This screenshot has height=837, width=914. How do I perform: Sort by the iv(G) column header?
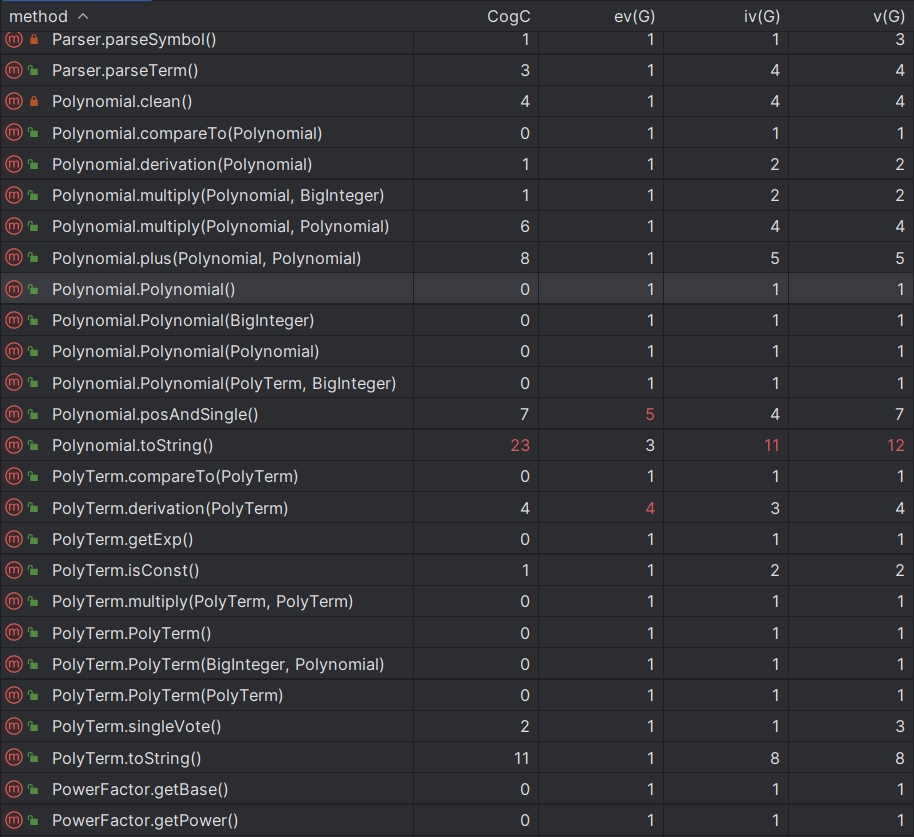click(x=761, y=16)
